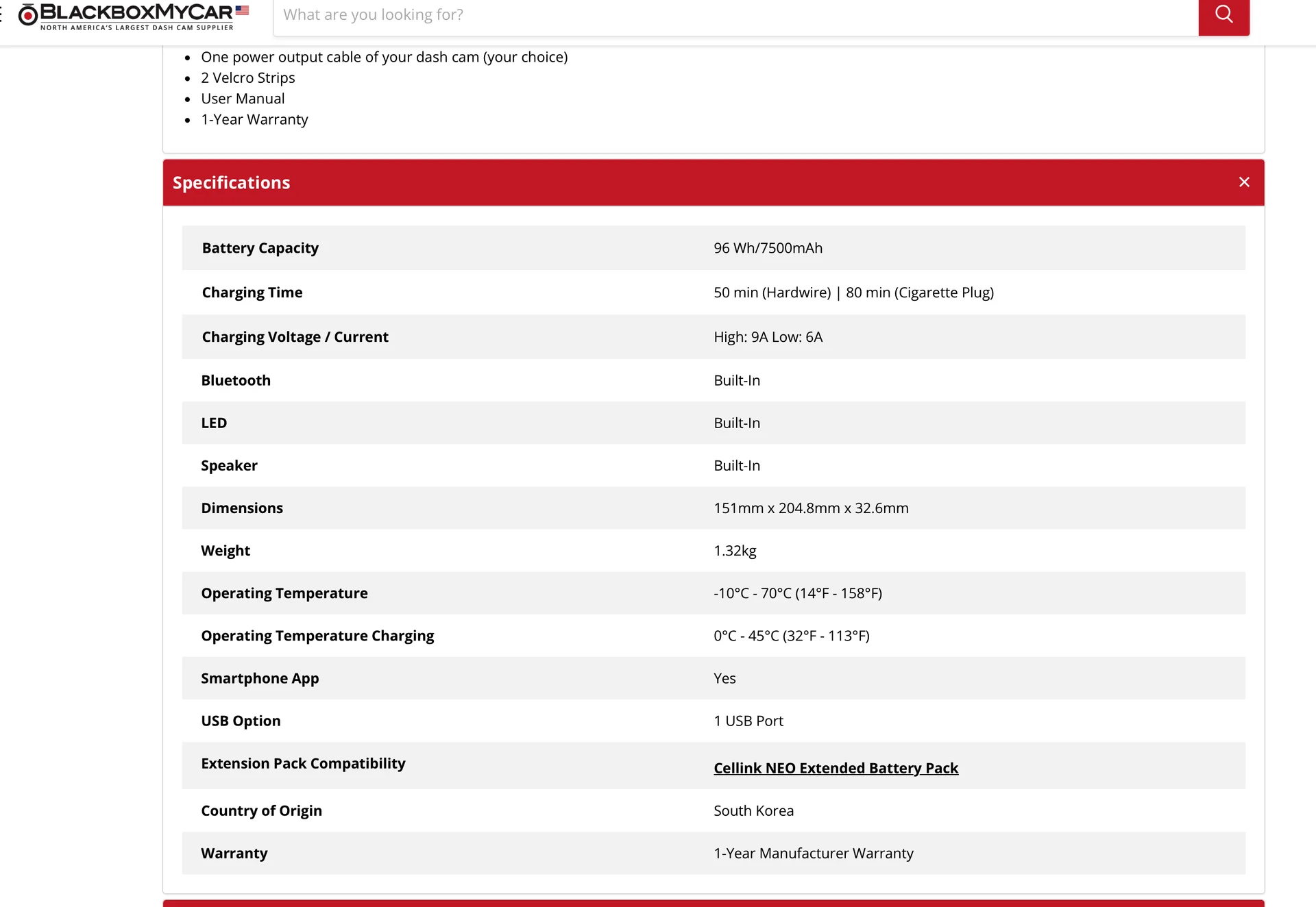Image resolution: width=1316 pixels, height=907 pixels.
Task: Click the 'Built-In' value in Bluetooth row
Action: [x=737, y=380]
